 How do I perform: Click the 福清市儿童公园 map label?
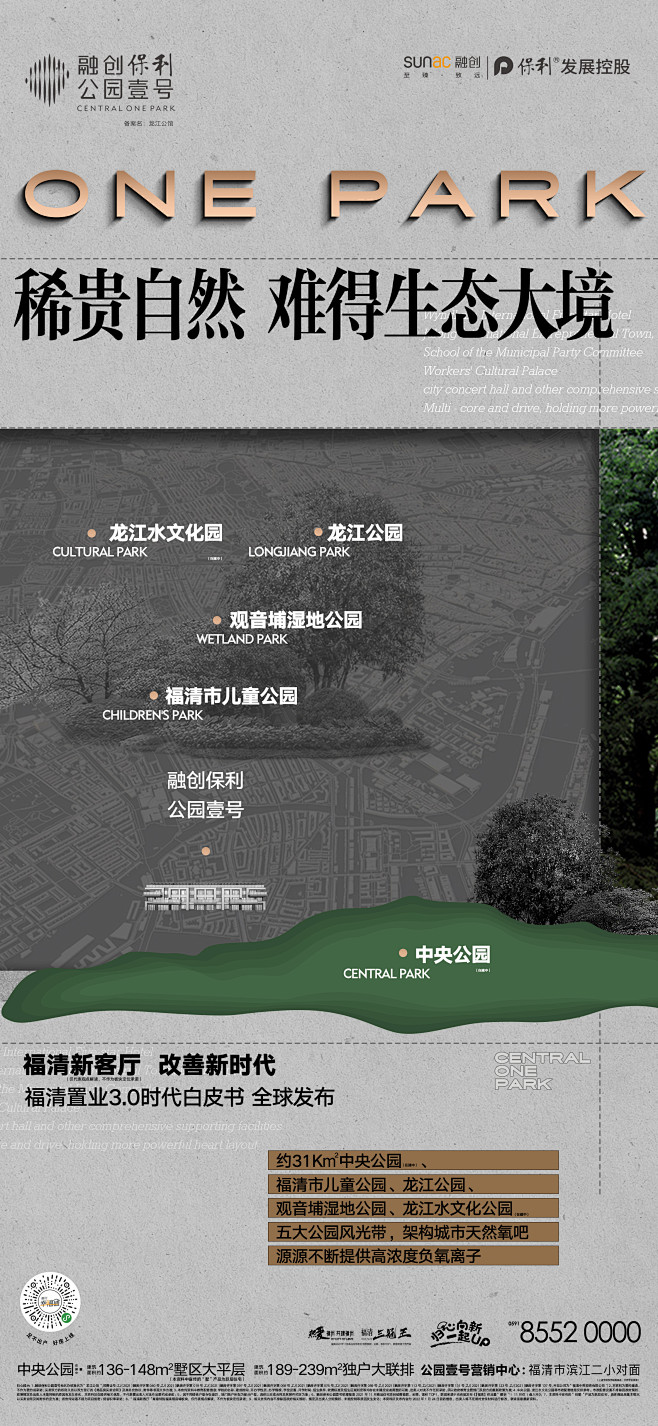pos(231,696)
